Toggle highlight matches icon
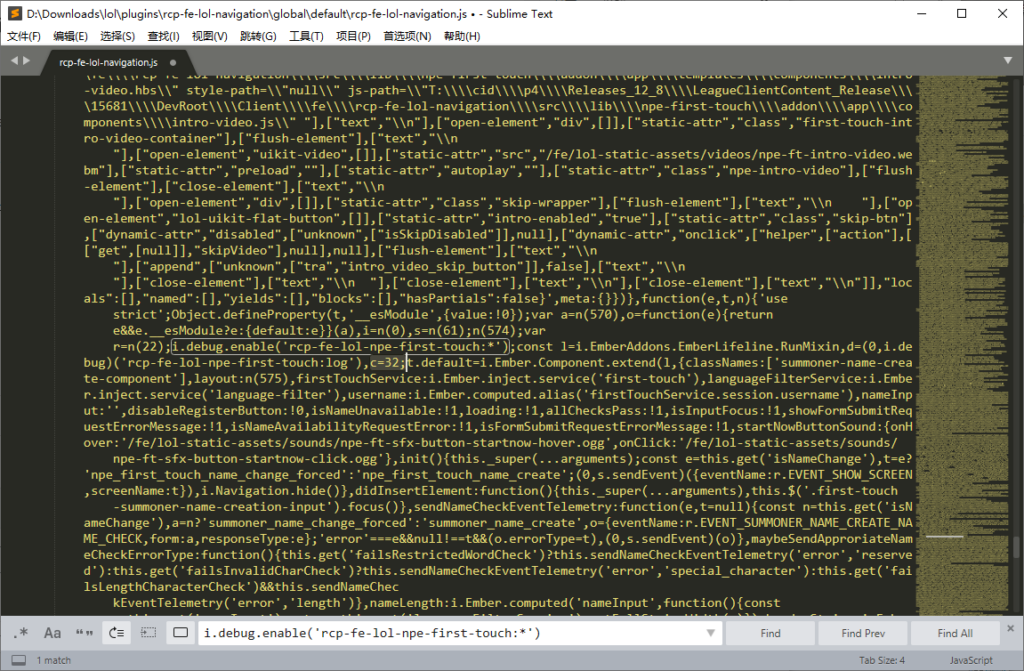1024x671 pixels. click(180, 633)
